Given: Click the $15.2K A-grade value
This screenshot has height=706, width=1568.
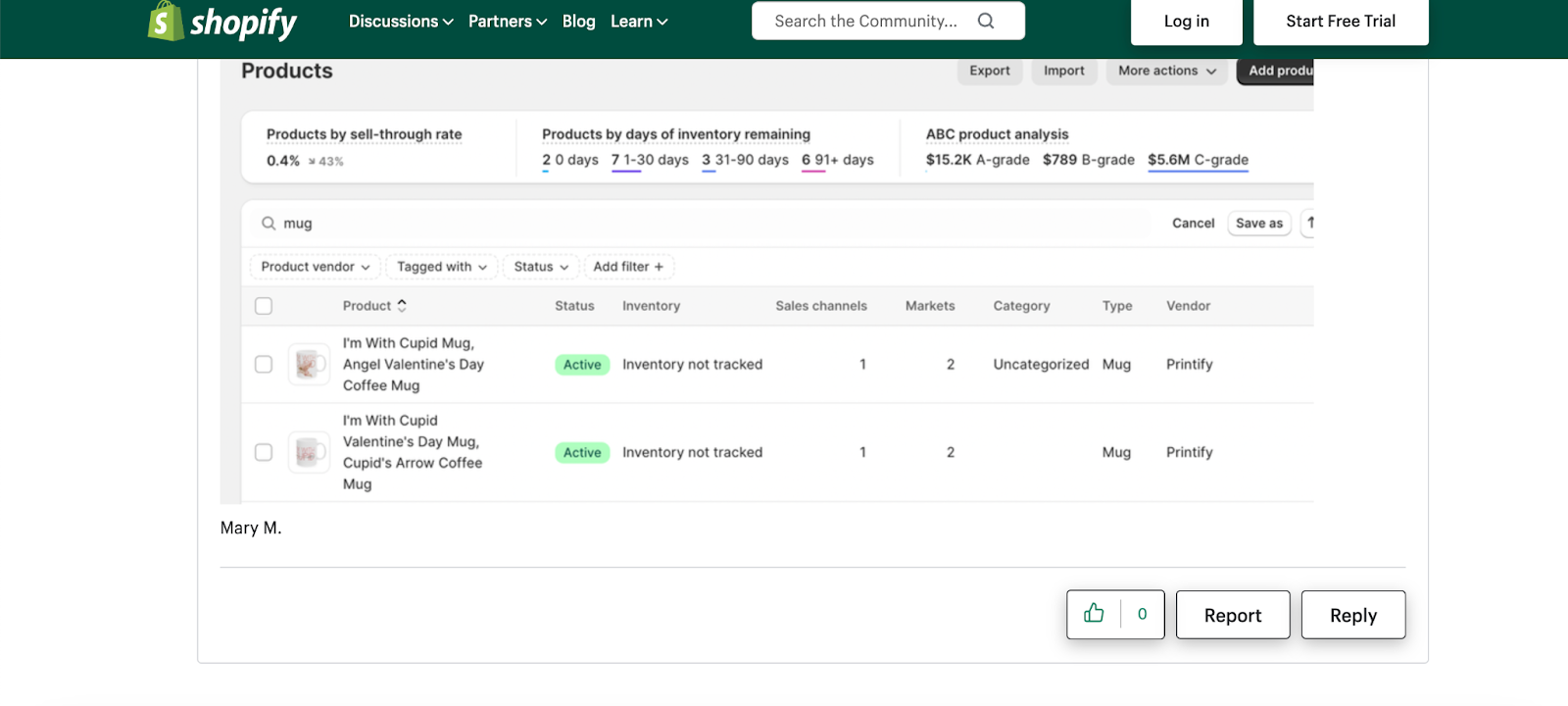Looking at the screenshot, I should (x=978, y=160).
